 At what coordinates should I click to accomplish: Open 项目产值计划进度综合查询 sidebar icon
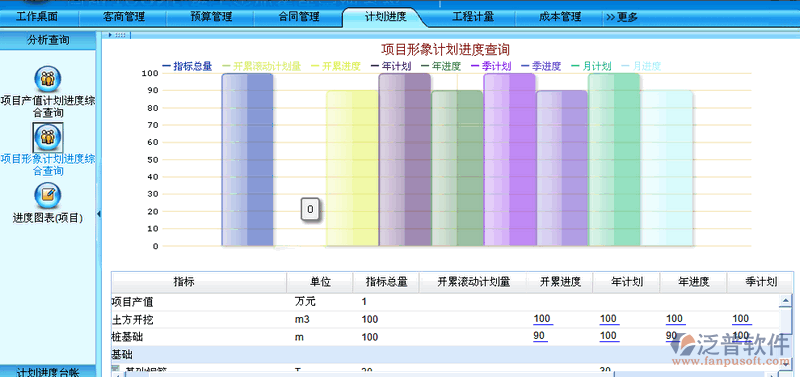47,79
